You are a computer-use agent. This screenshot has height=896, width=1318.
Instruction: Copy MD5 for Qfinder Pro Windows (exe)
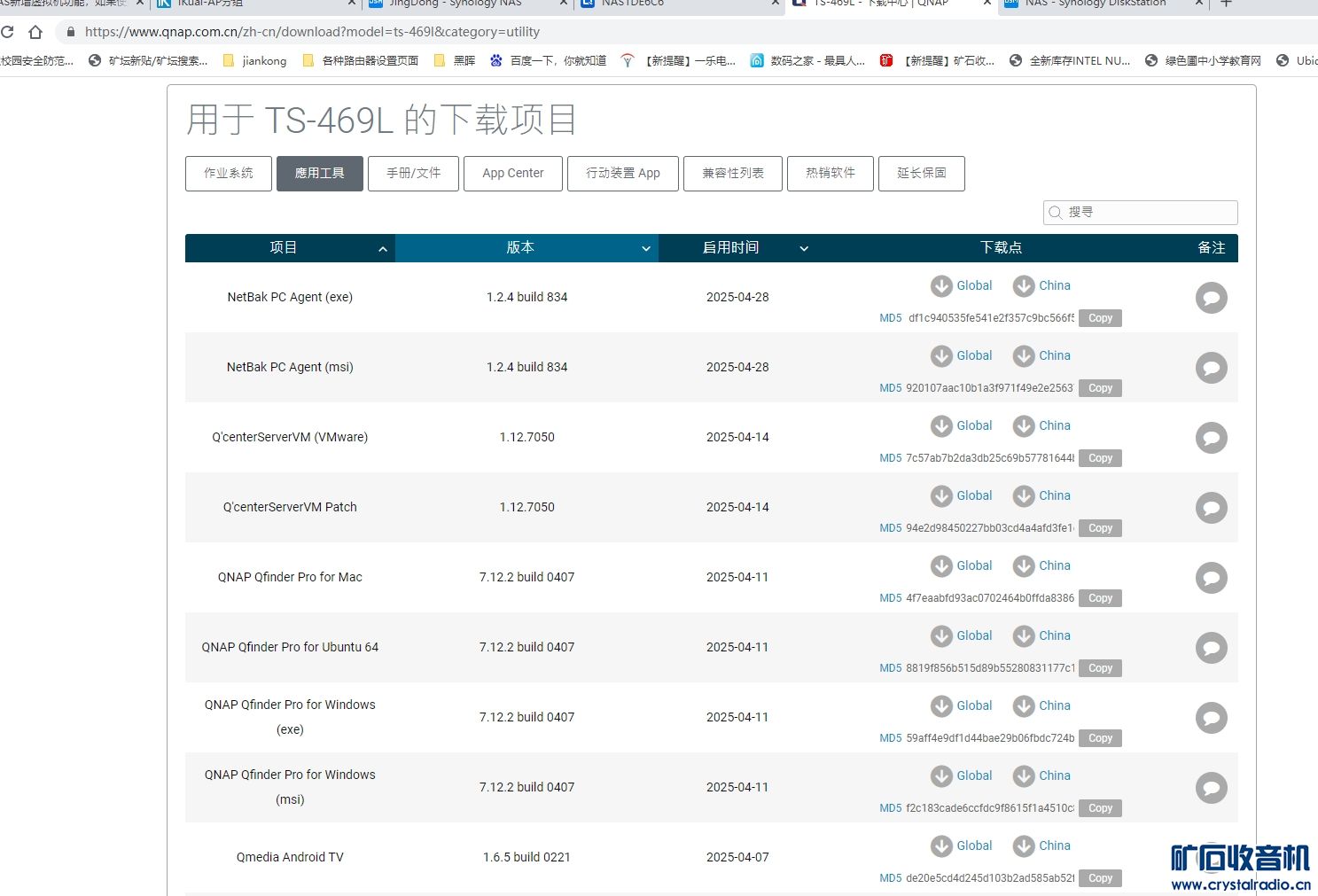(1100, 738)
